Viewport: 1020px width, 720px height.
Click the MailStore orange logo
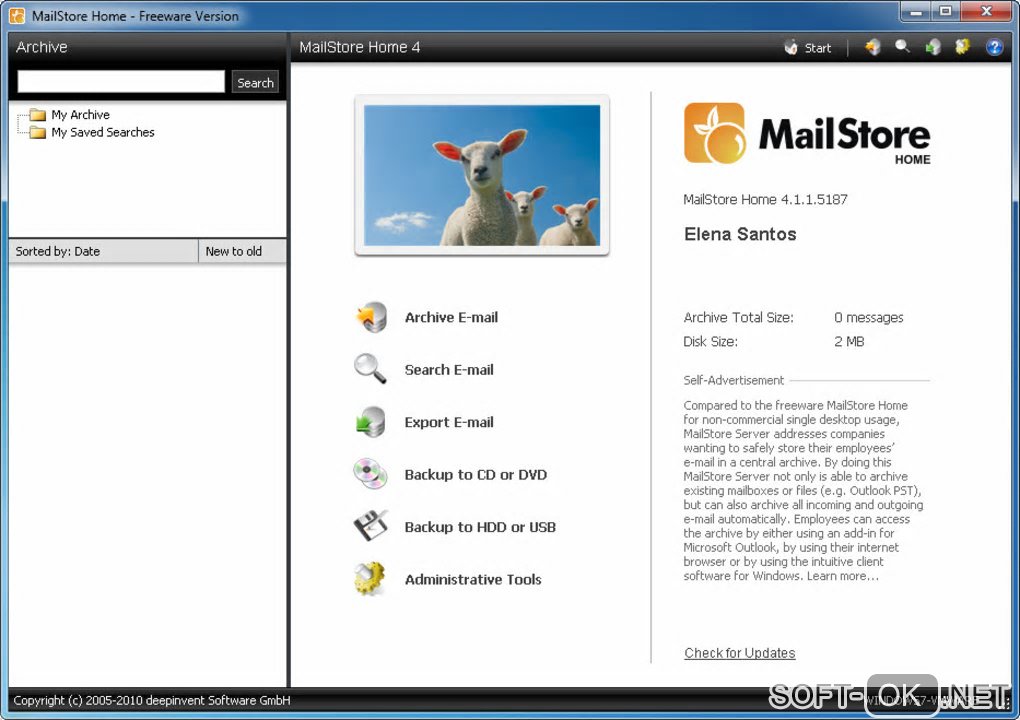pyautogui.click(x=714, y=133)
